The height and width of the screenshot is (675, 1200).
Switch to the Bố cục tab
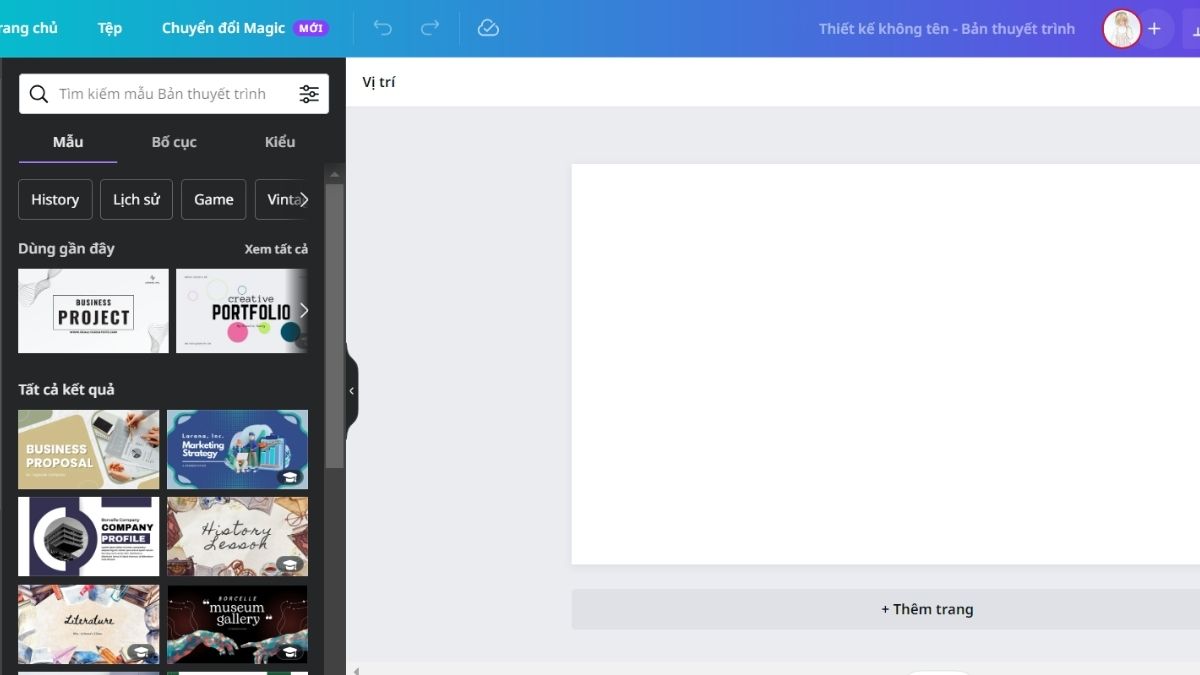click(x=174, y=142)
